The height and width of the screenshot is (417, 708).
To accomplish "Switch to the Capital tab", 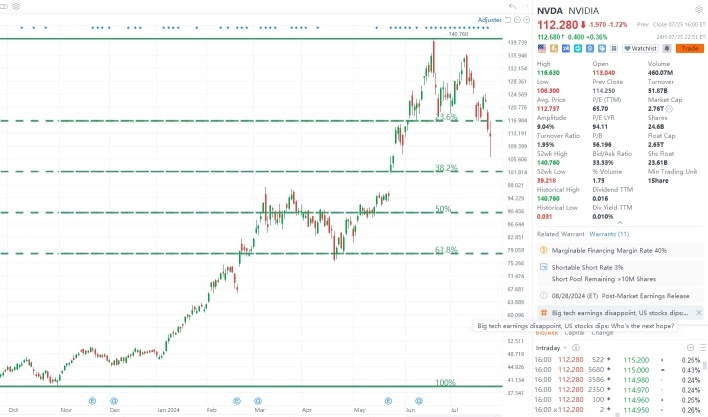I will click(x=574, y=333).
